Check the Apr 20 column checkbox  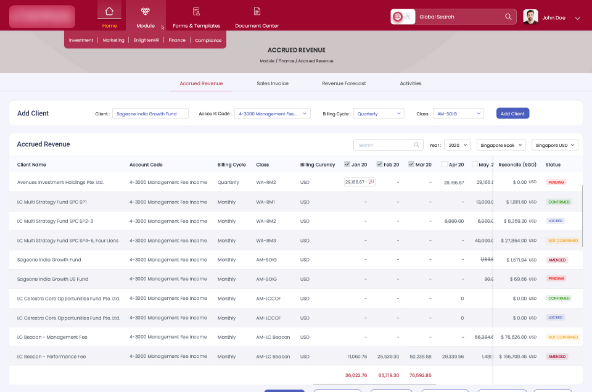coord(444,164)
